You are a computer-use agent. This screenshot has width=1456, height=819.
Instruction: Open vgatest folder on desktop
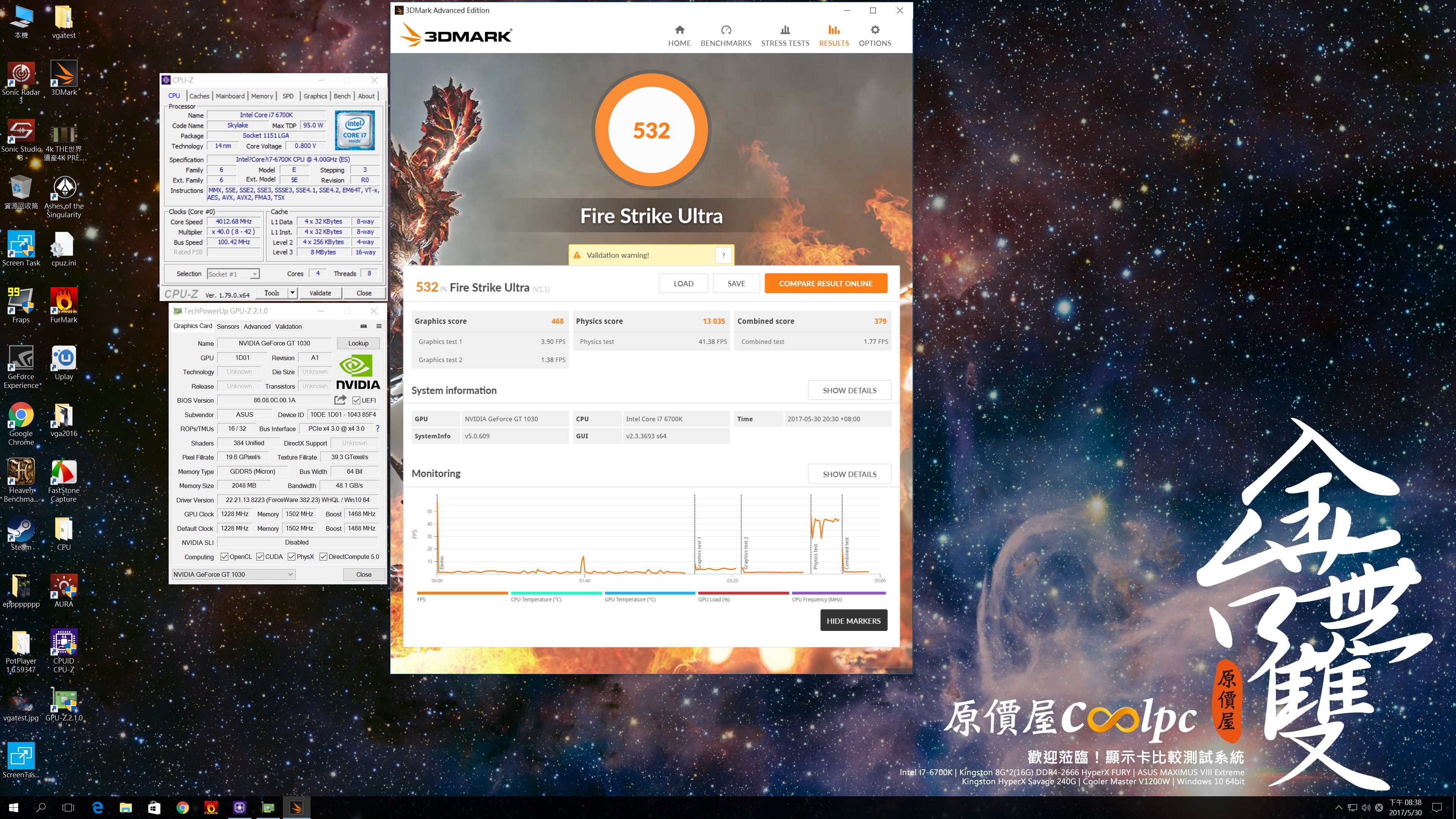pos(64,22)
